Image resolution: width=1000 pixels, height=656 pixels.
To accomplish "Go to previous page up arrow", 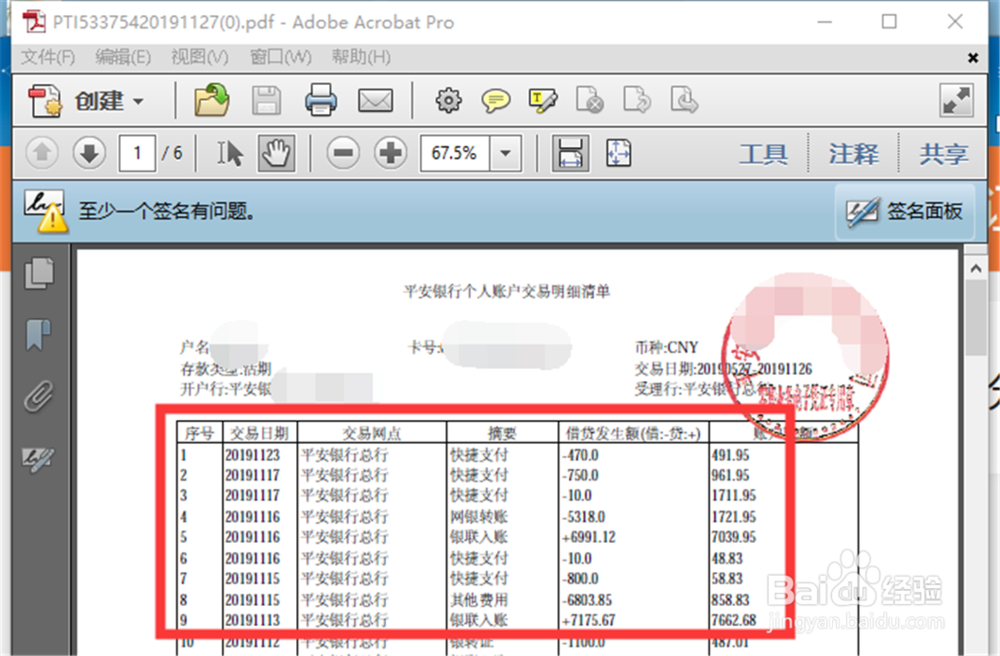I will click(x=42, y=153).
